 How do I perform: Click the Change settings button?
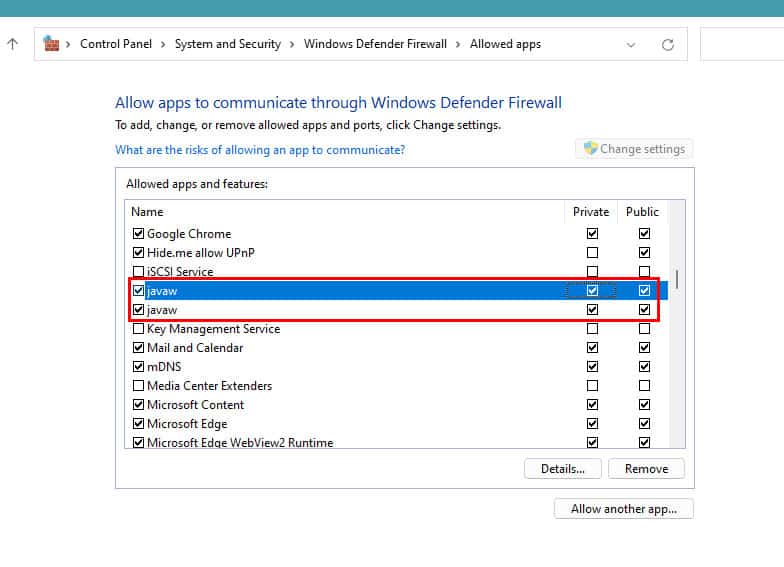coord(634,148)
